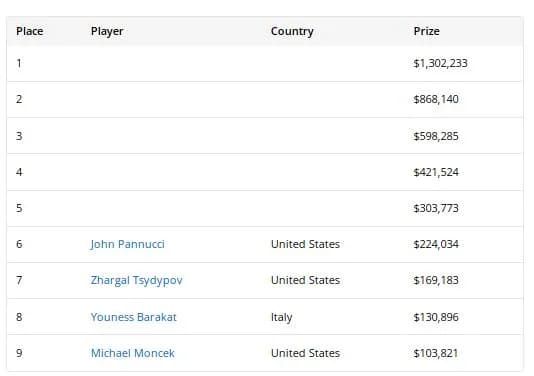Select the $1,302,233 first place prize
Image resolution: width=534 pixels, height=376 pixels.
pyautogui.click(x=440, y=63)
